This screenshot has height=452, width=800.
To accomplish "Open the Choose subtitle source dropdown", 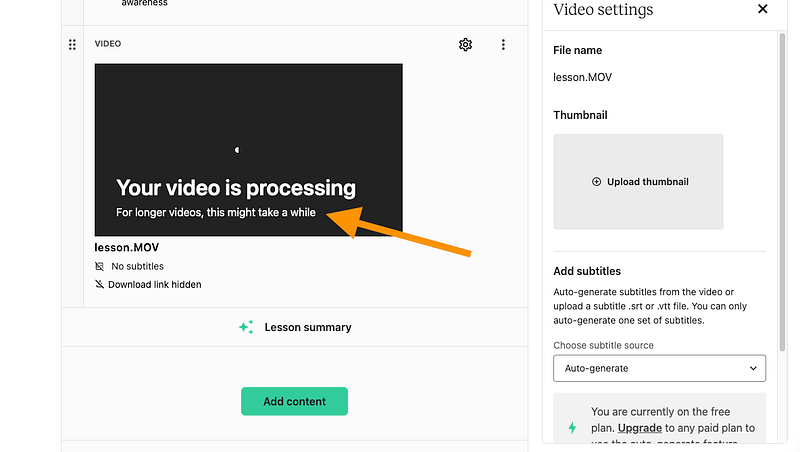I will coord(659,368).
